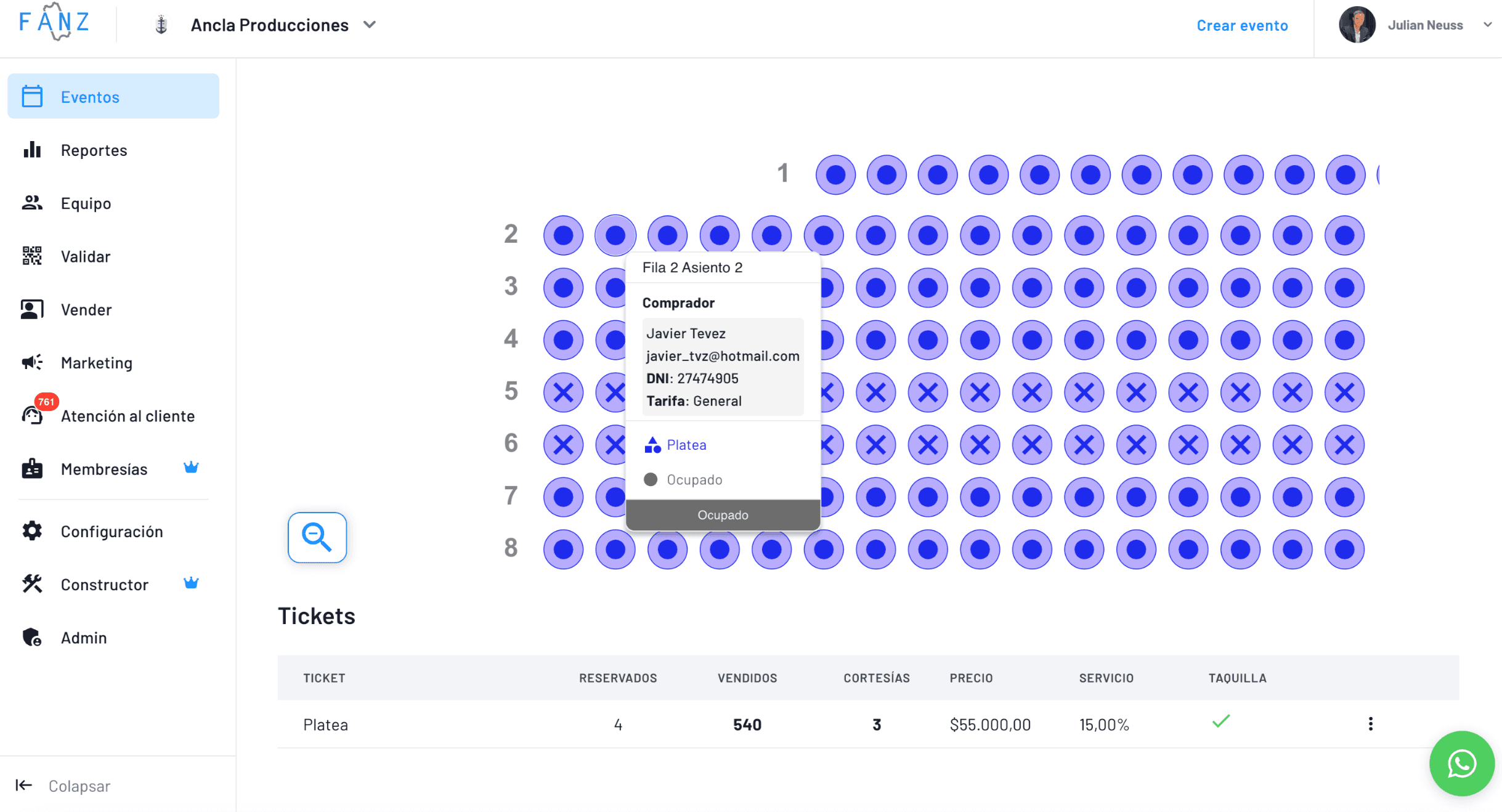
Task: Click the Validar QR code icon
Action: [x=31, y=256]
